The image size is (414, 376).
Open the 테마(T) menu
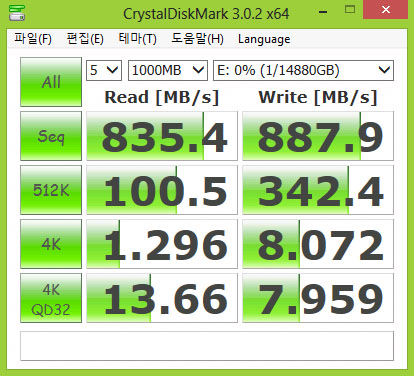[137, 39]
